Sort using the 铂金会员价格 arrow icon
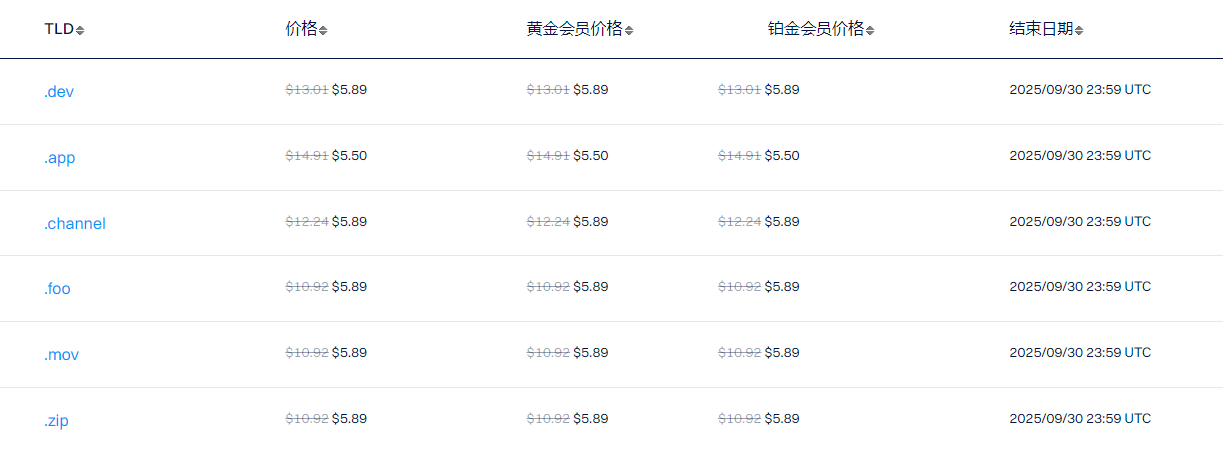This screenshot has width=1223, height=452. [x=870, y=30]
